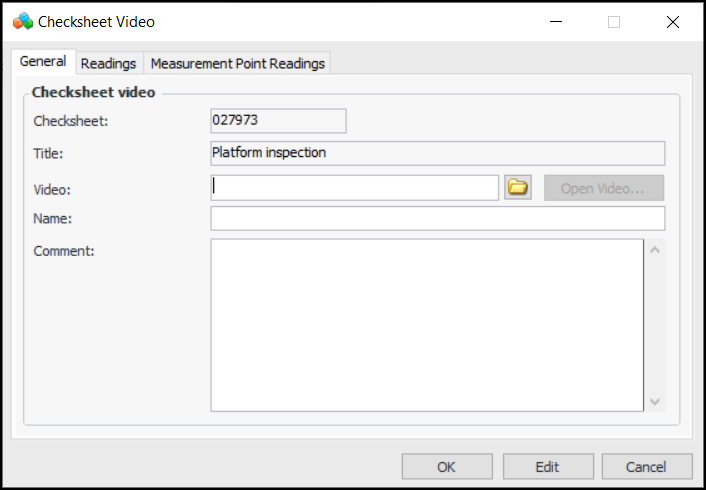Switch to the General tab
This screenshot has width=706, height=490.
[x=43, y=62]
